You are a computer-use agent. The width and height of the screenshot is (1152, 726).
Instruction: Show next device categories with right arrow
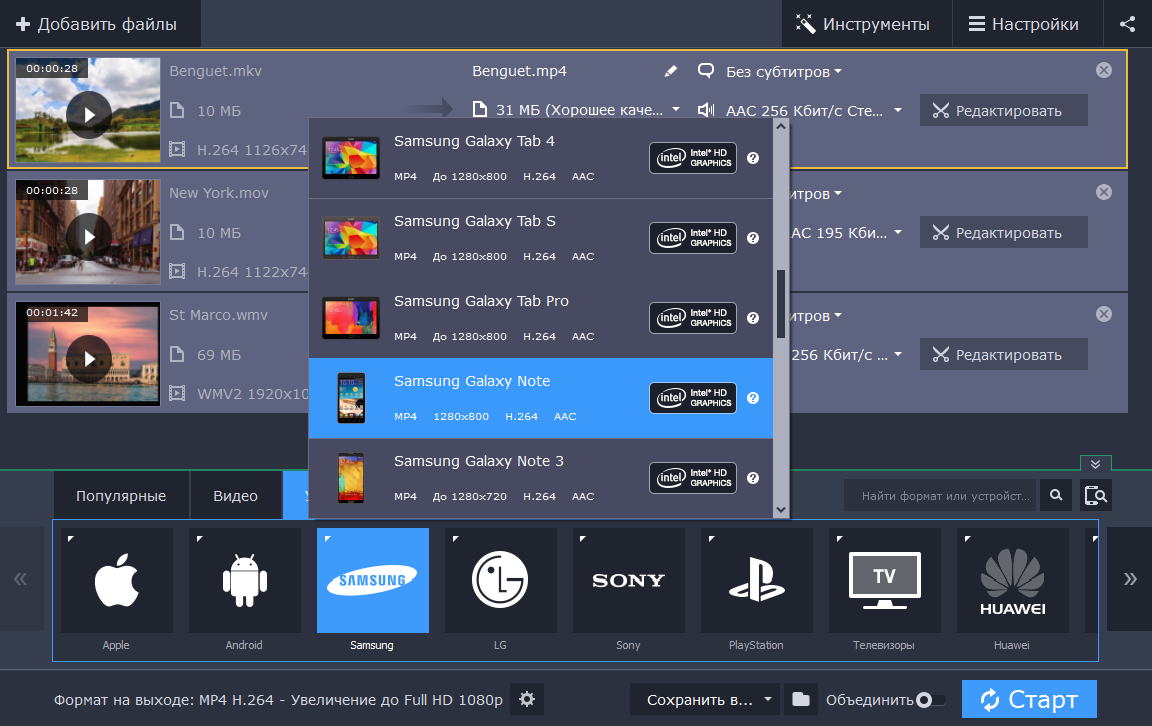(x=1130, y=579)
